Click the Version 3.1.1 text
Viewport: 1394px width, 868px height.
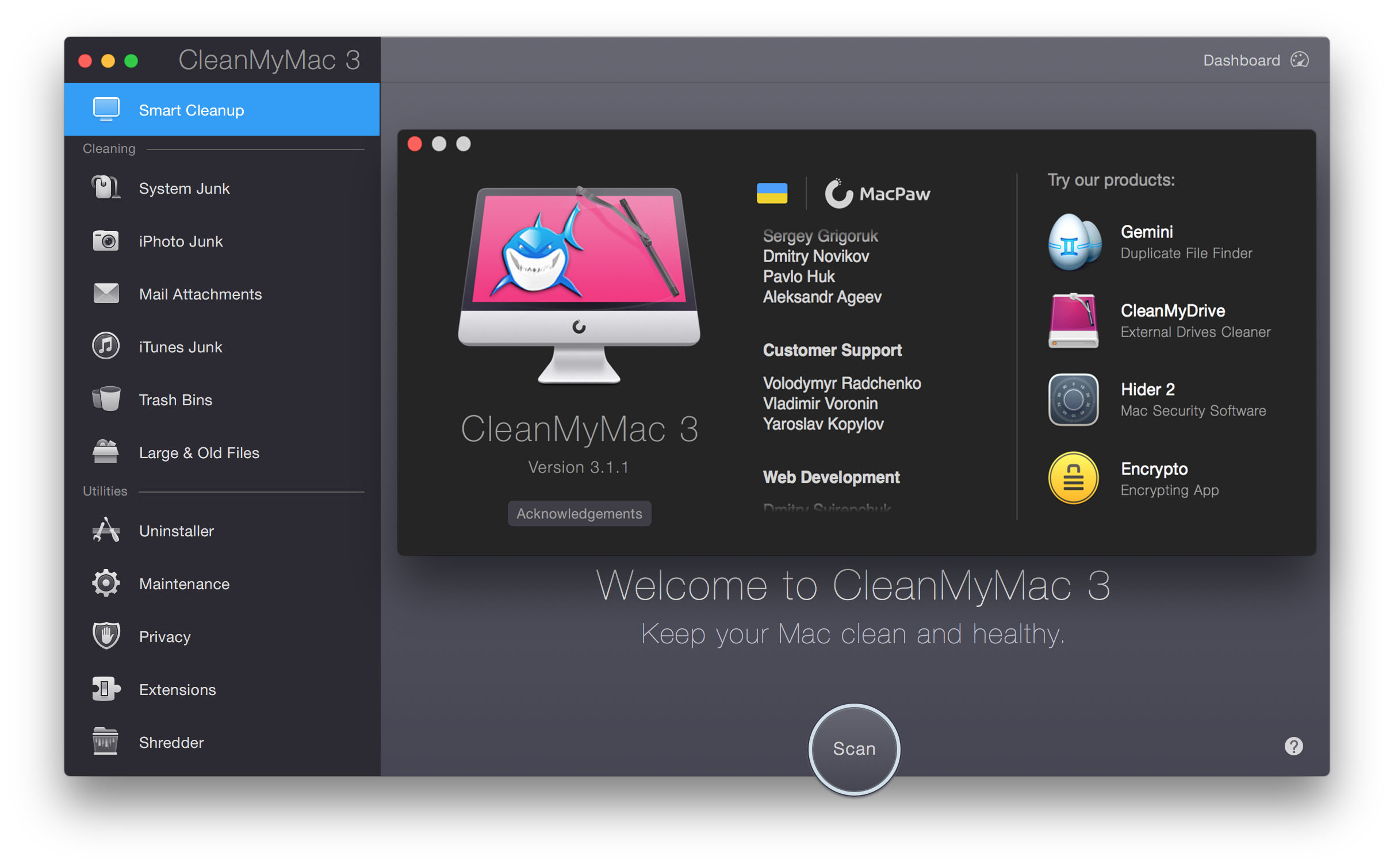(579, 467)
